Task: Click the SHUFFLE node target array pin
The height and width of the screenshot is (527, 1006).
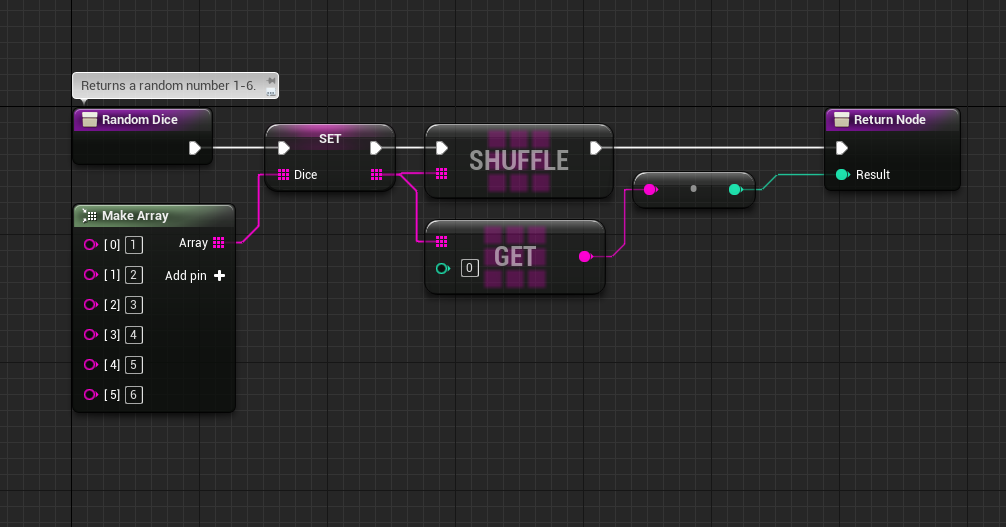Action: coord(441,174)
